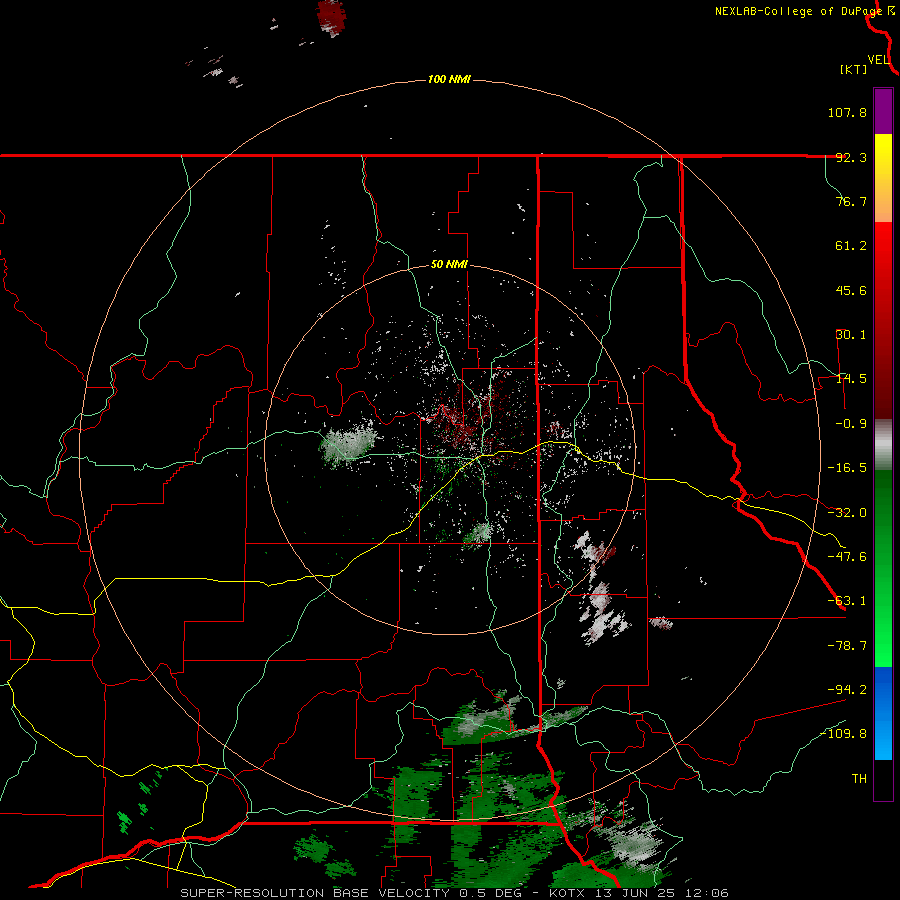Screen dimensions: 900x900
Task: Pick the gray near-zero segment of the color bar
Action: 883,445
